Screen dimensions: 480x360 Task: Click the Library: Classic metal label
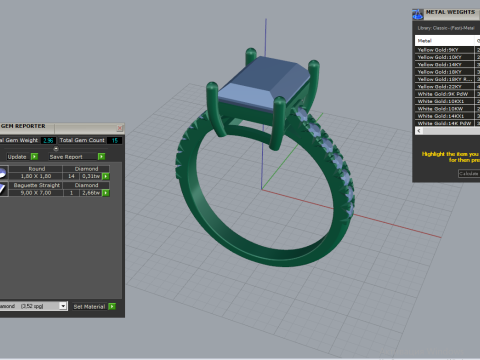point(446,28)
